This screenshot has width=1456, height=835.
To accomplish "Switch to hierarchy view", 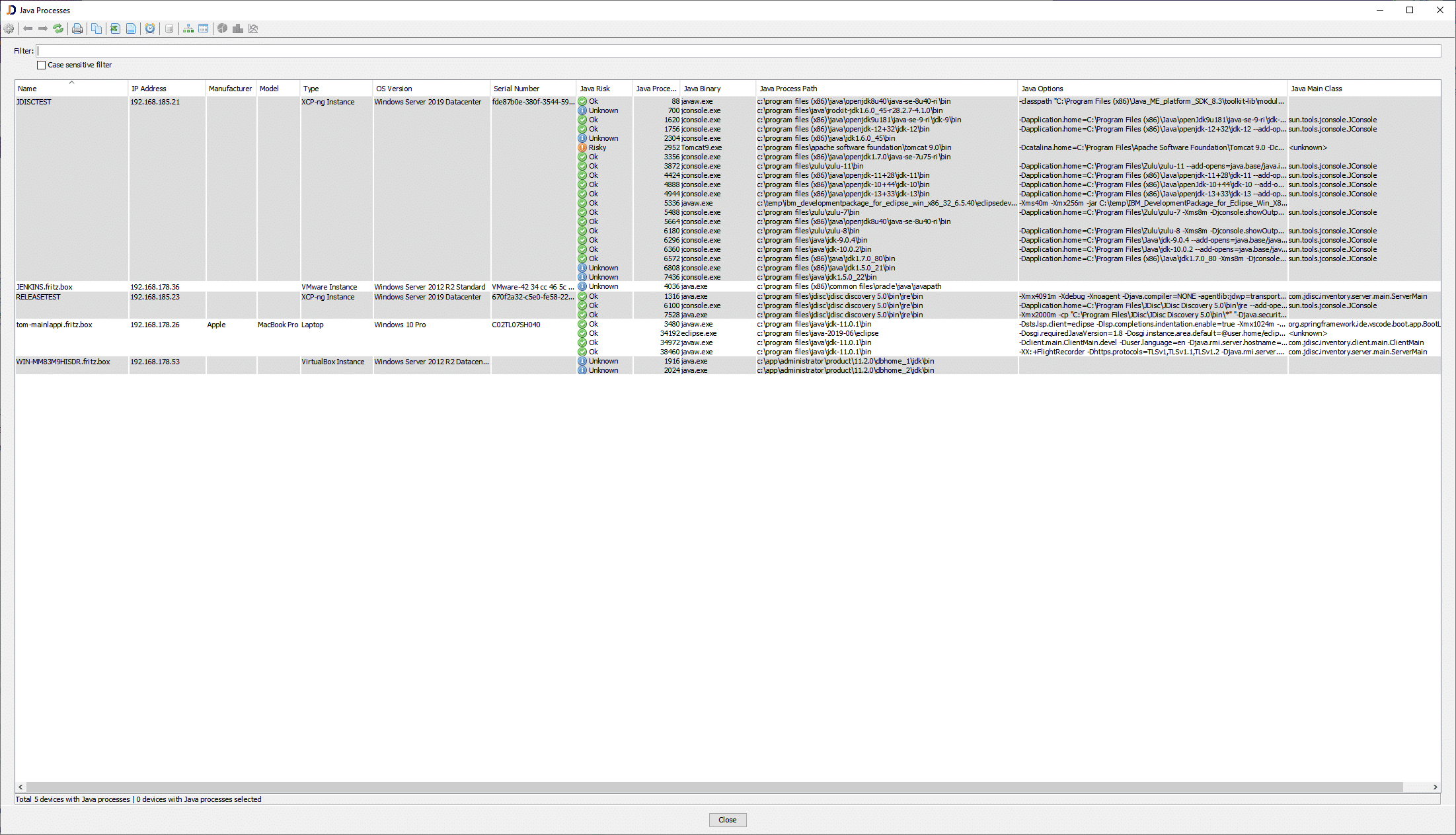I will (188, 28).
